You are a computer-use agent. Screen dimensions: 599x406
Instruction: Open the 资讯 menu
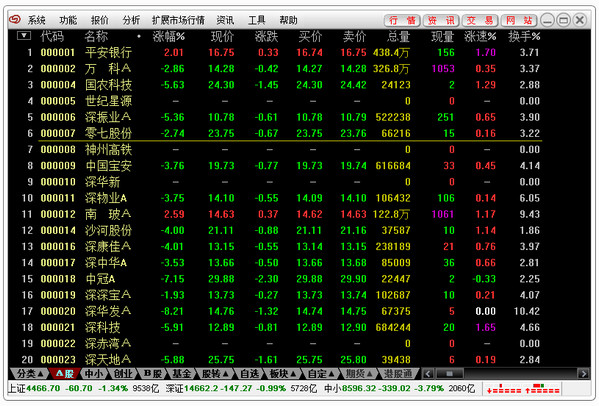pos(225,20)
